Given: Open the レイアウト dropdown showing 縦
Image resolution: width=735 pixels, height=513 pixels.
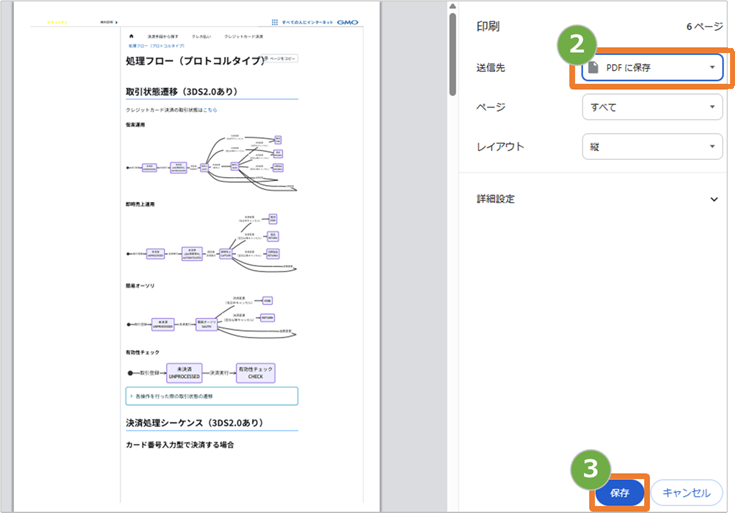Looking at the screenshot, I should (652, 147).
